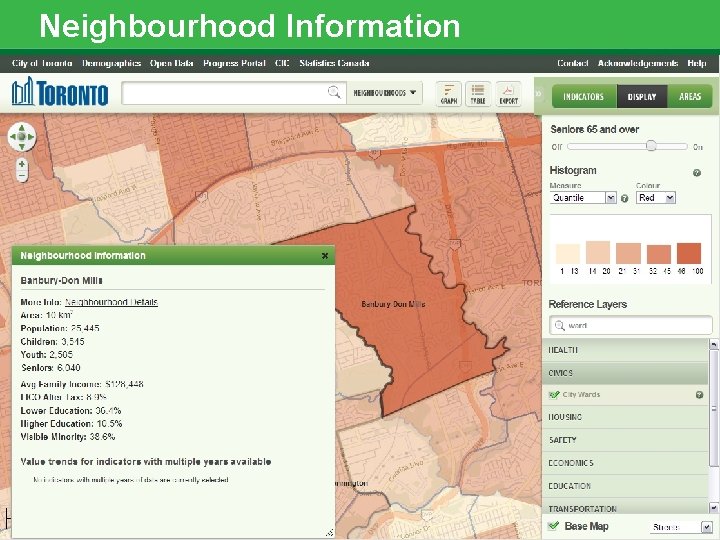Viewport: 720px width, 540px height.
Task: Select the darkest 46-100 histogram swatch
Action: (x=689, y=253)
